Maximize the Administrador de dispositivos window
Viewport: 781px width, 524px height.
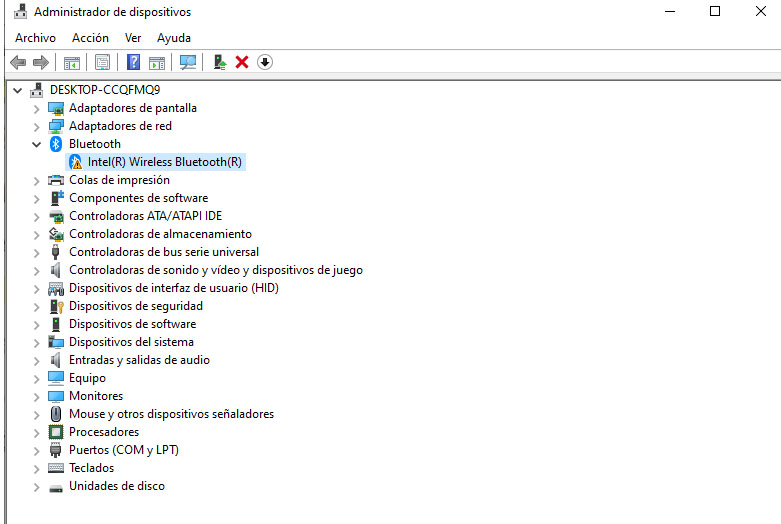715,11
